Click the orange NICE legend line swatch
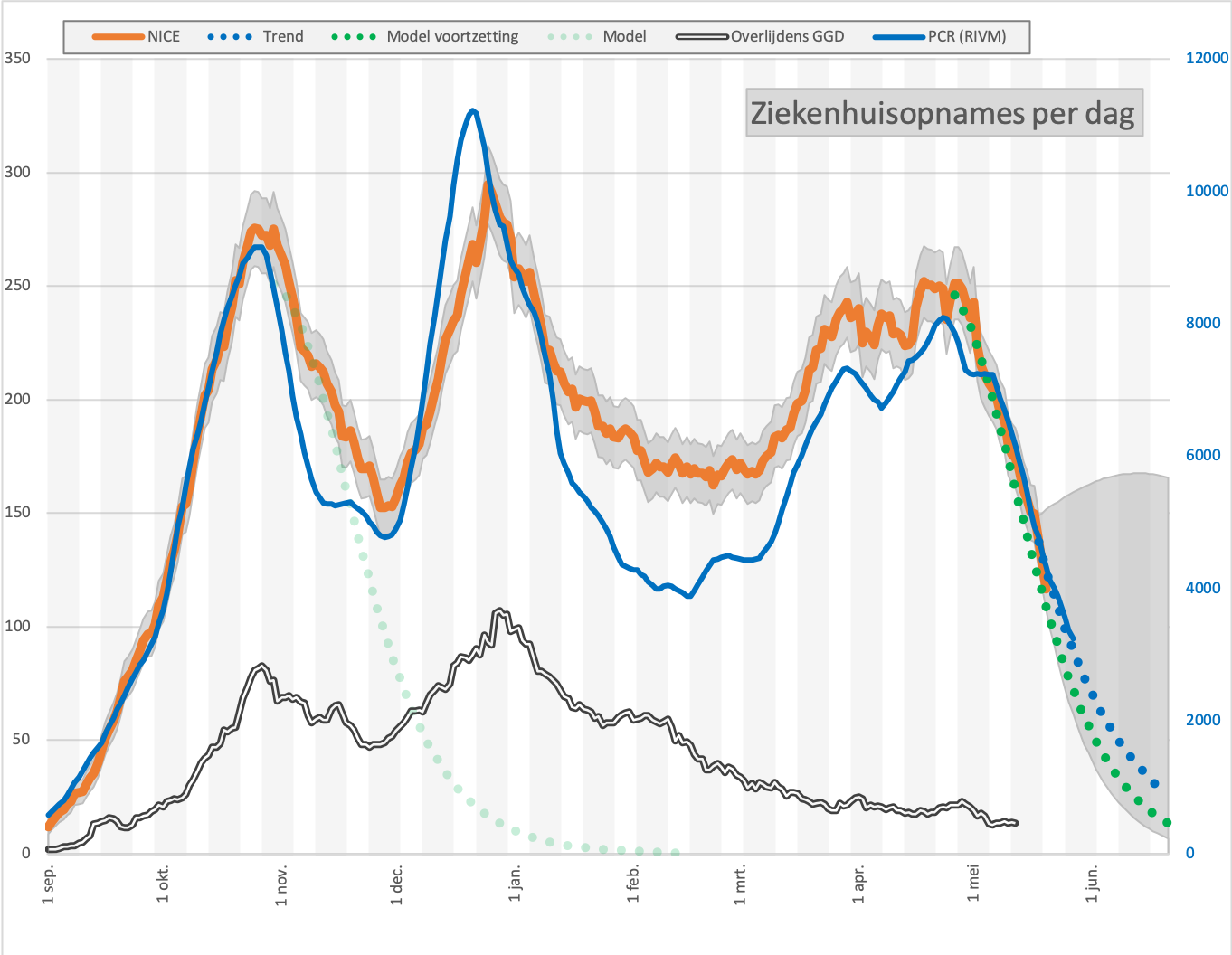This screenshot has width=1232, height=955. (x=118, y=37)
